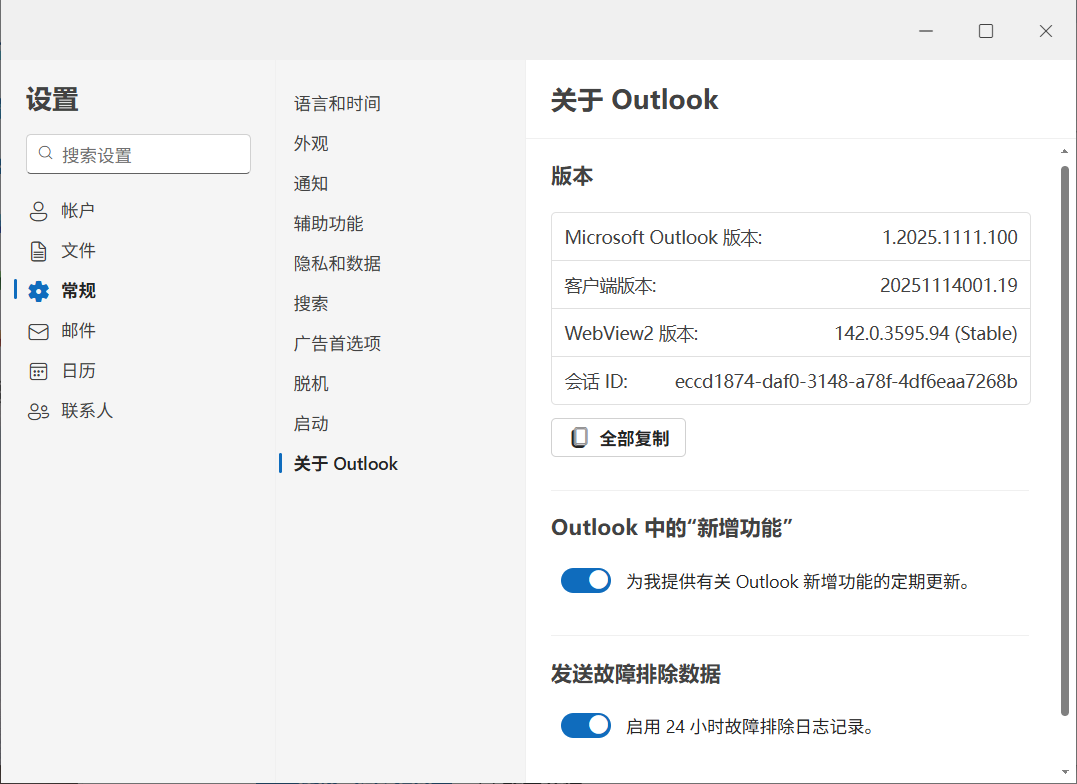Click the 邮件 envelope icon
Image resolution: width=1077 pixels, height=784 pixels.
pyautogui.click(x=38, y=332)
